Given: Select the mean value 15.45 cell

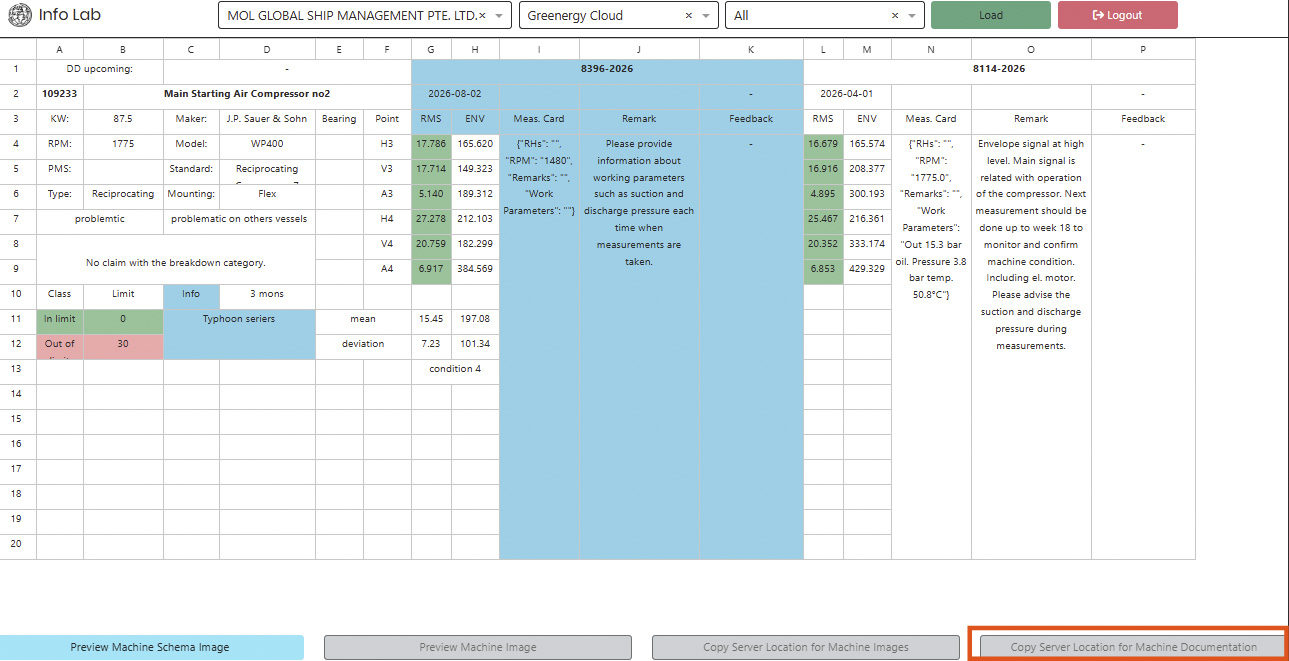Looking at the screenshot, I should [x=431, y=319].
